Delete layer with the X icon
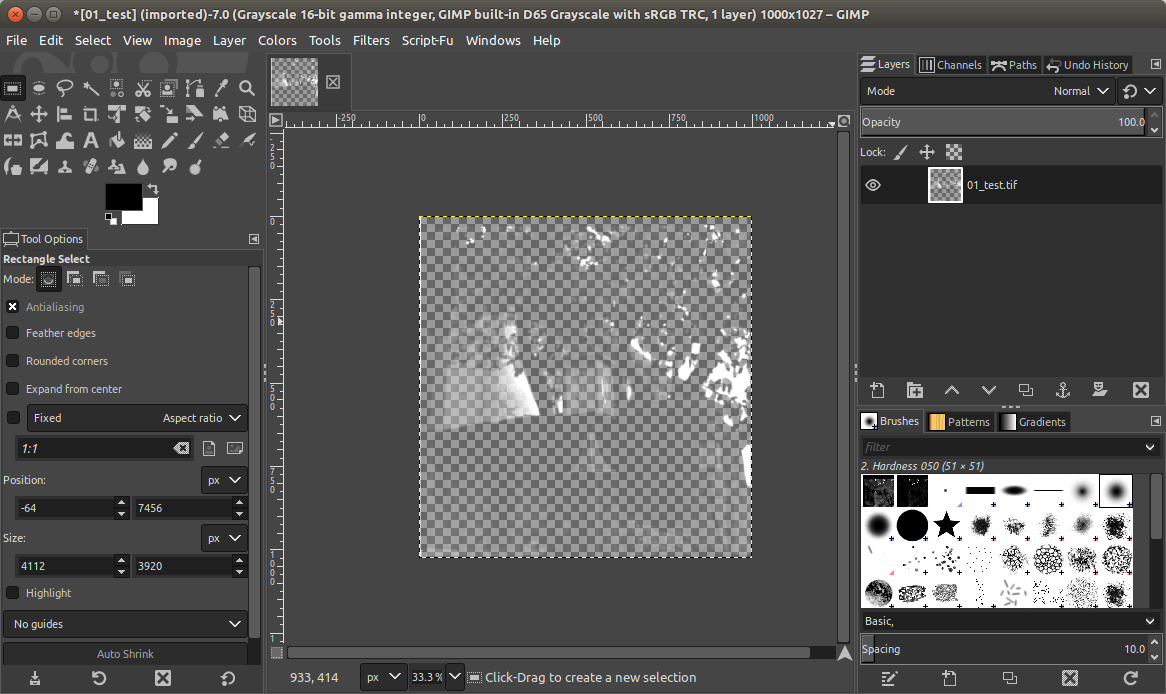The image size is (1166, 694). click(x=1141, y=390)
